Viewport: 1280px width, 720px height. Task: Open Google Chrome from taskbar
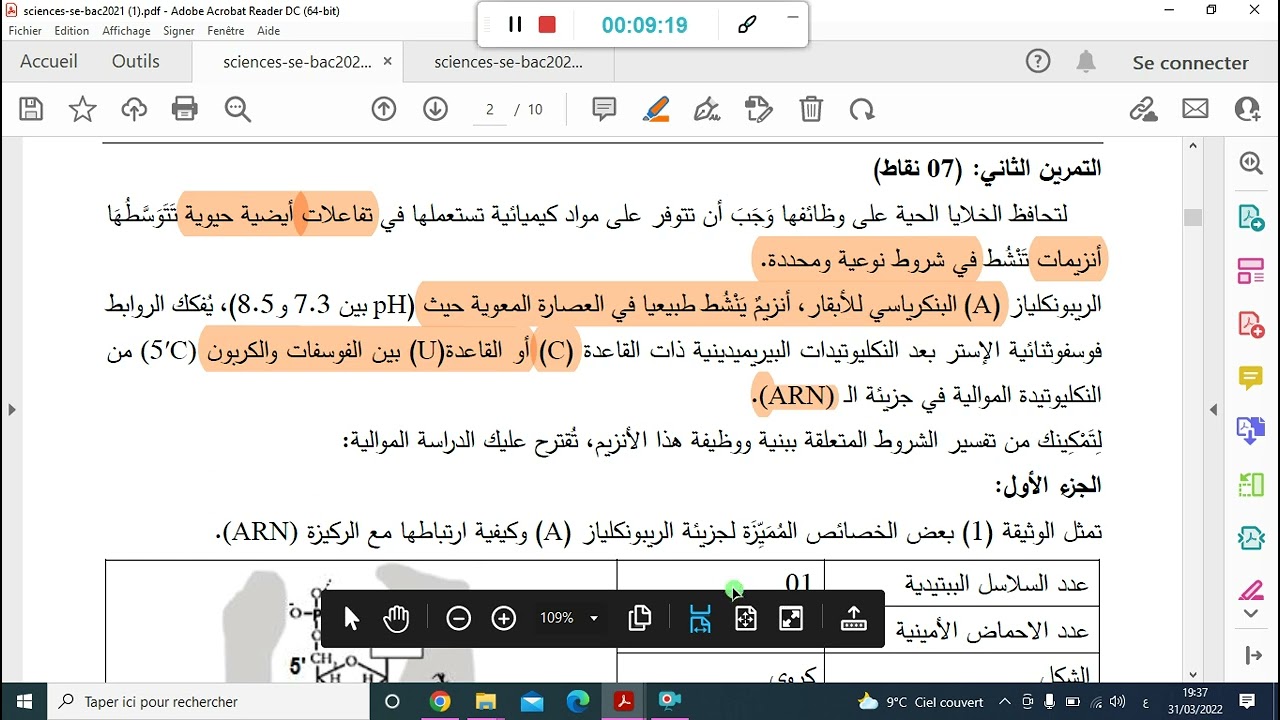click(x=439, y=701)
